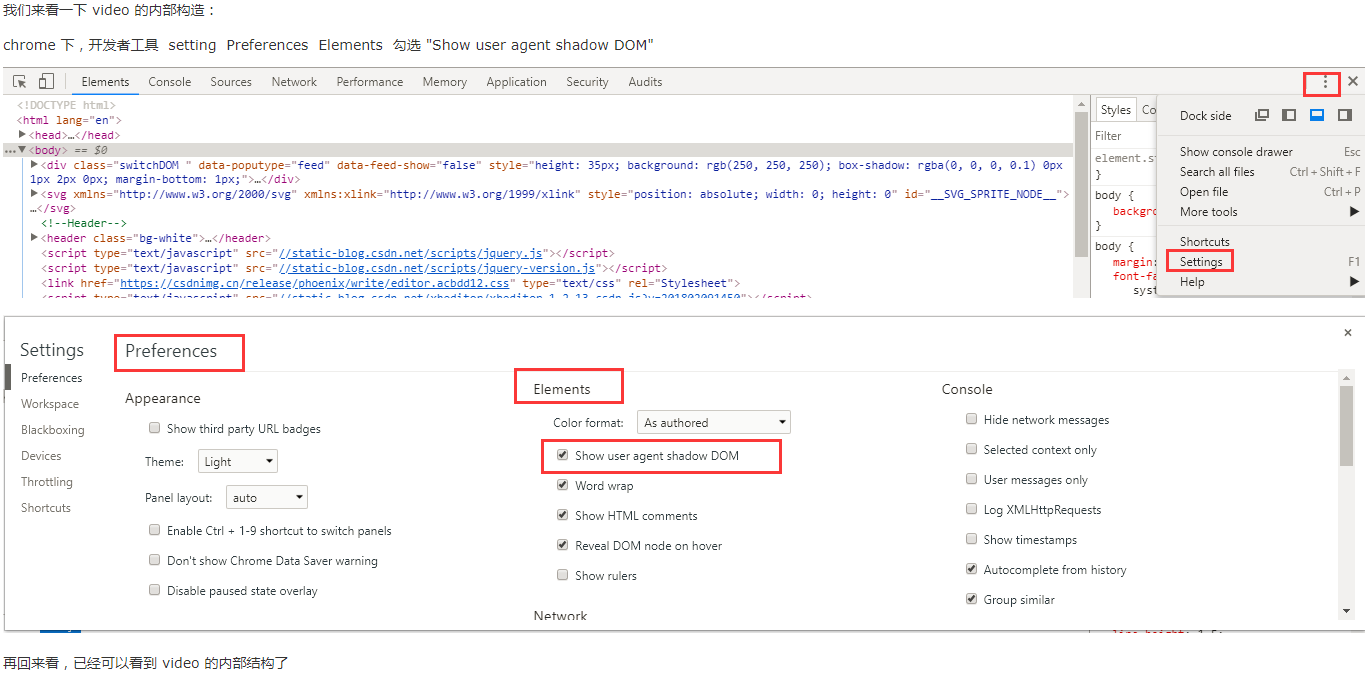Open the More tools submenu arrow
Screen dimensions: 1365x673
pyautogui.click(x=1354, y=212)
